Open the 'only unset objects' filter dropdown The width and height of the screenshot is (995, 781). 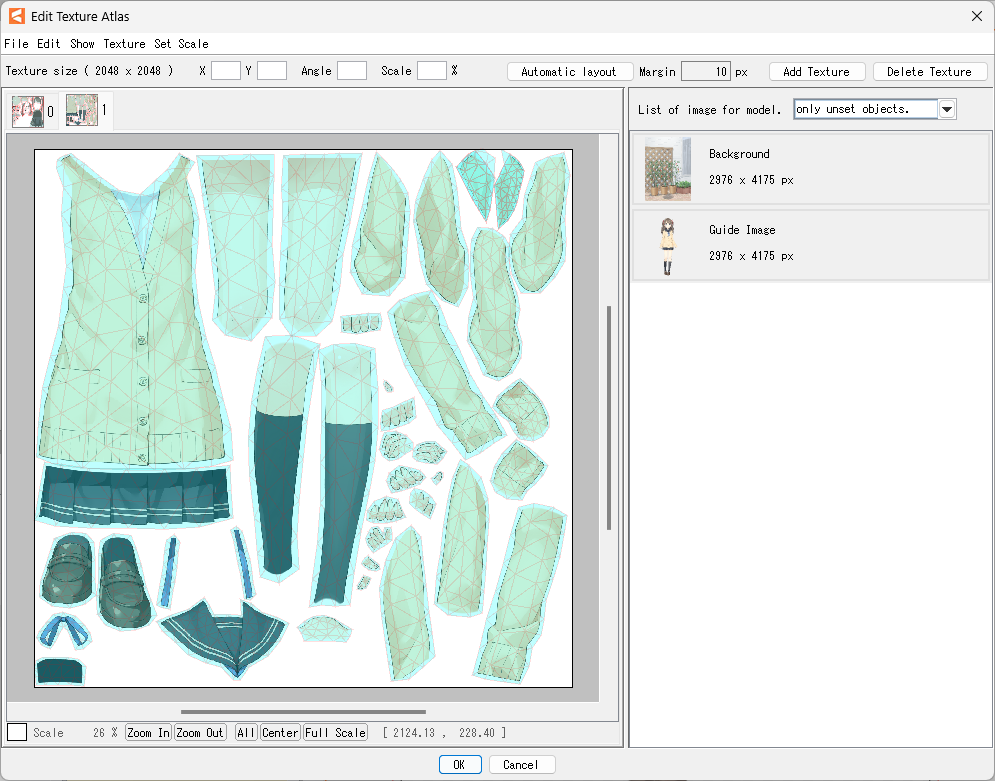coord(946,109)
